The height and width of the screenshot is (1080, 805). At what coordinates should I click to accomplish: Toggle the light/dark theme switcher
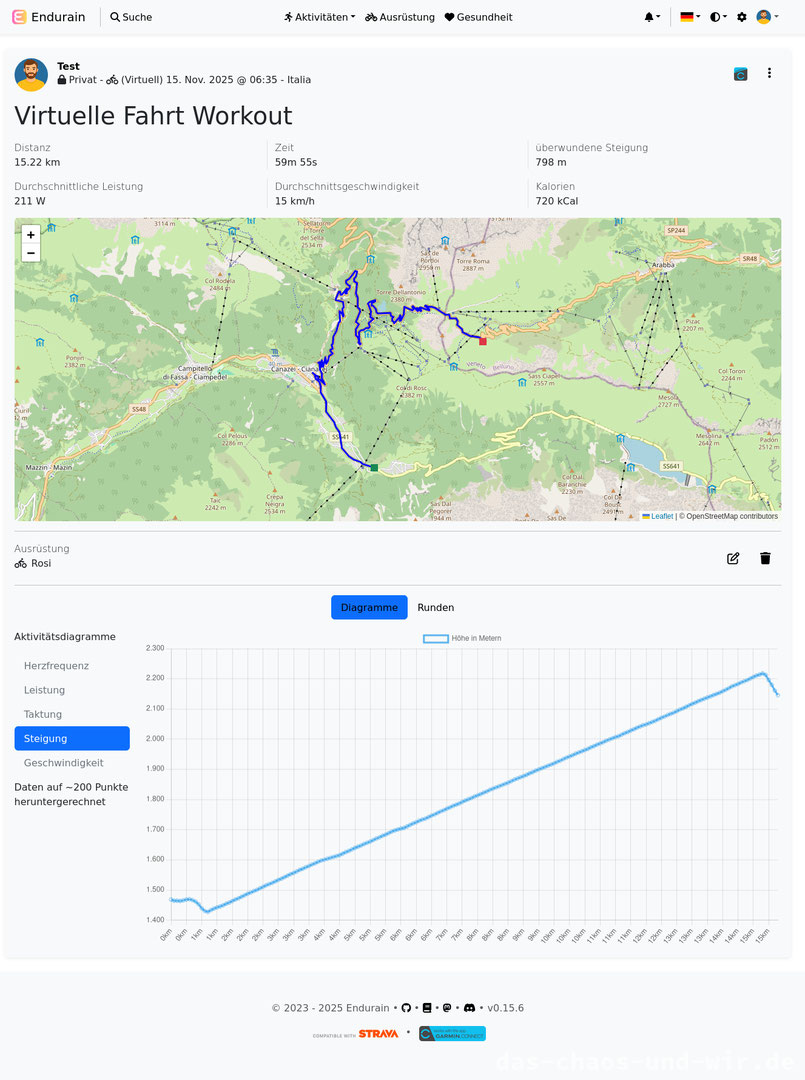coord(718,17)
